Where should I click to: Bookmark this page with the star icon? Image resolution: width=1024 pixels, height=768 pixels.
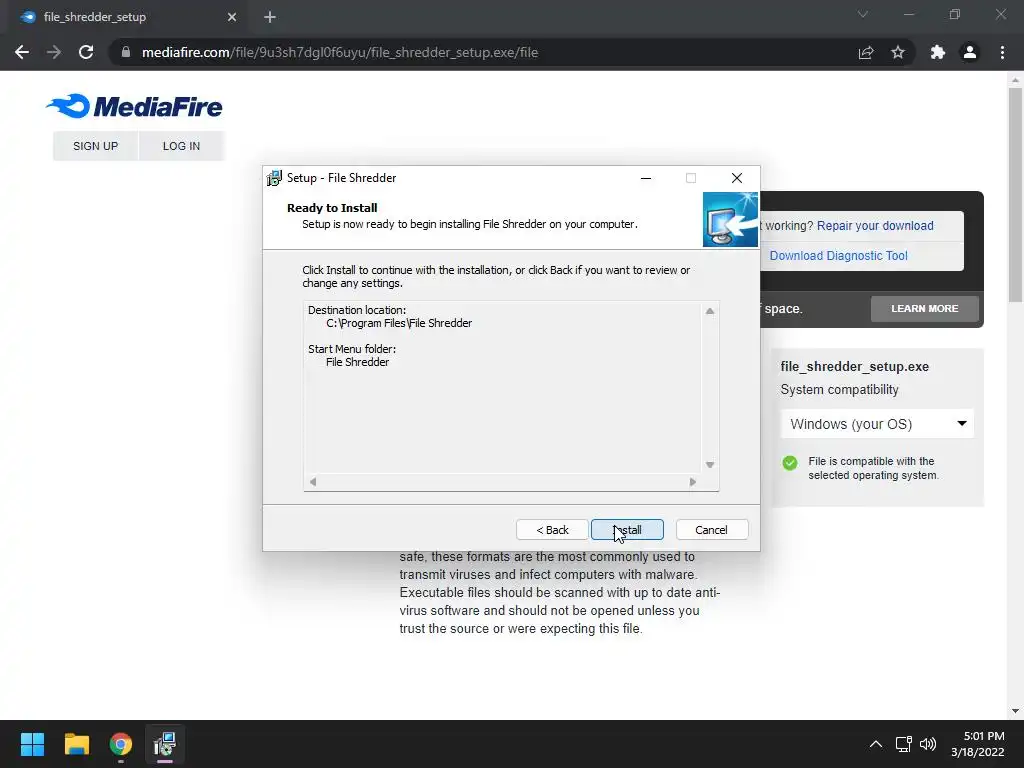898,52
